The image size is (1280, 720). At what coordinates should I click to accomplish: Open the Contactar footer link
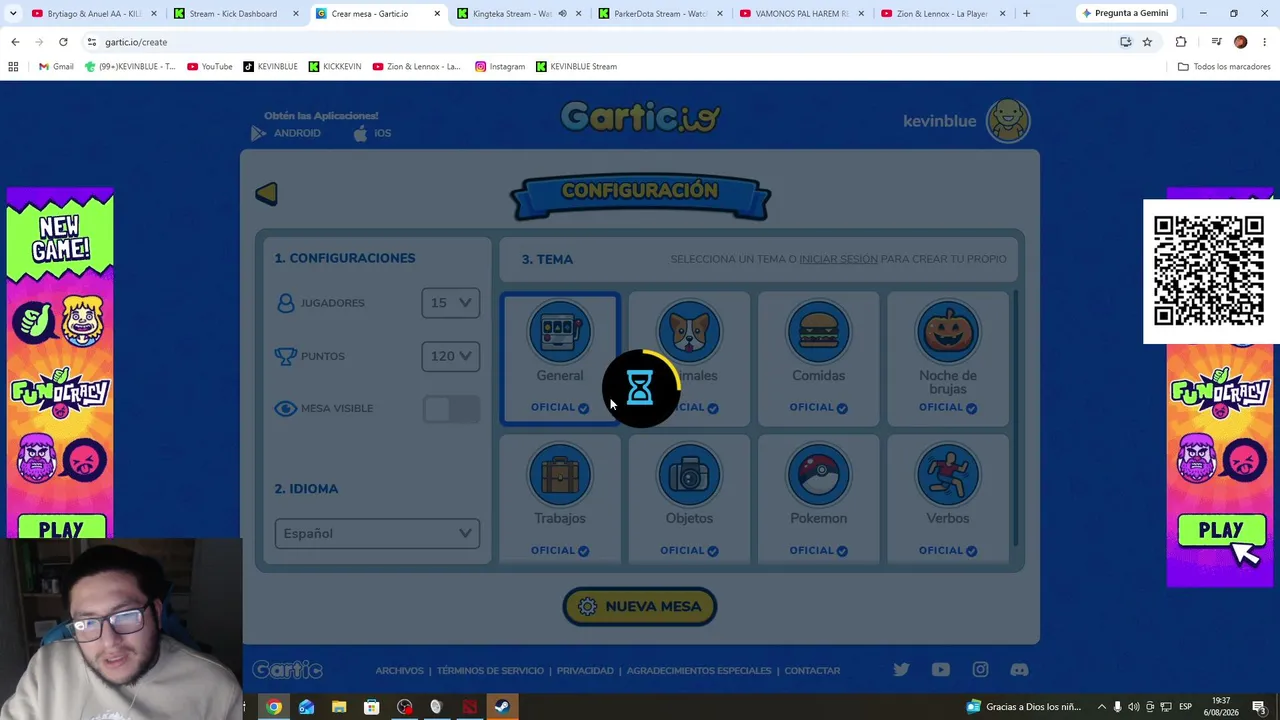tap(812, 670)
